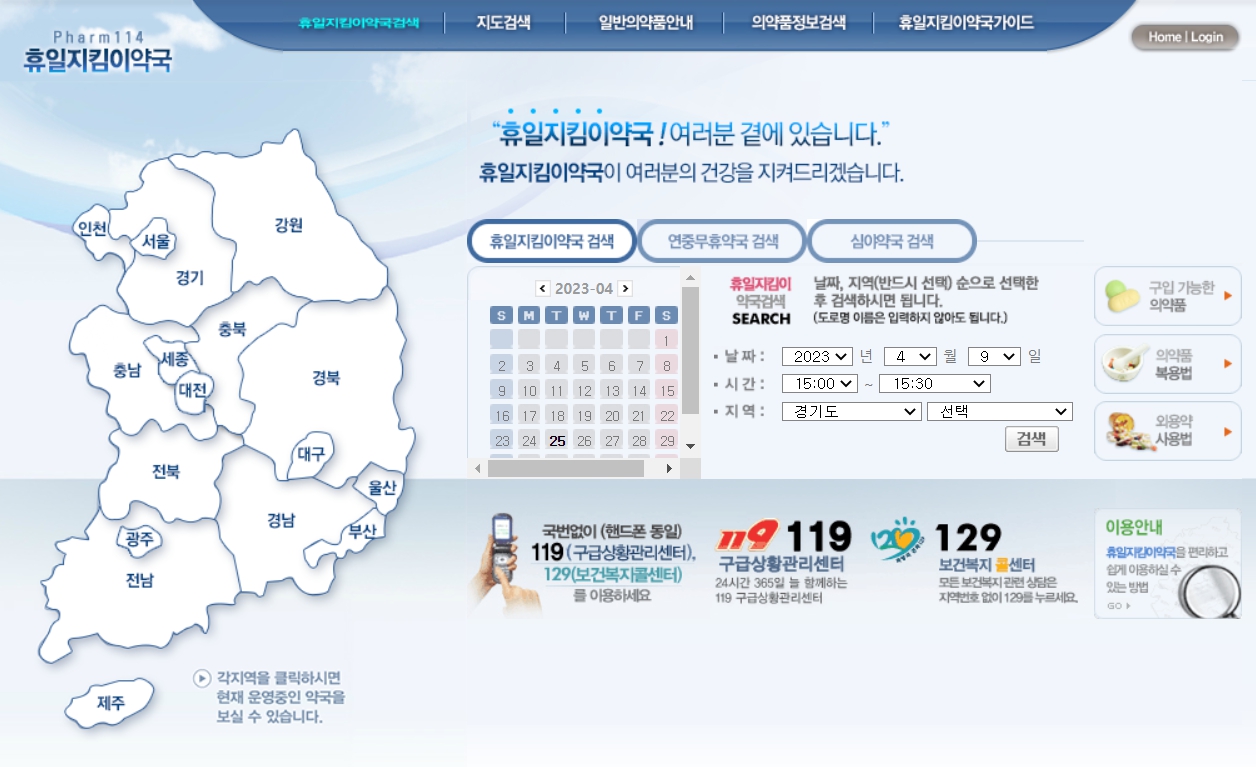This screenshot has height=767, width=1256.
Task: Click the calendar scroll down arrow
Action: coord(691,446)
